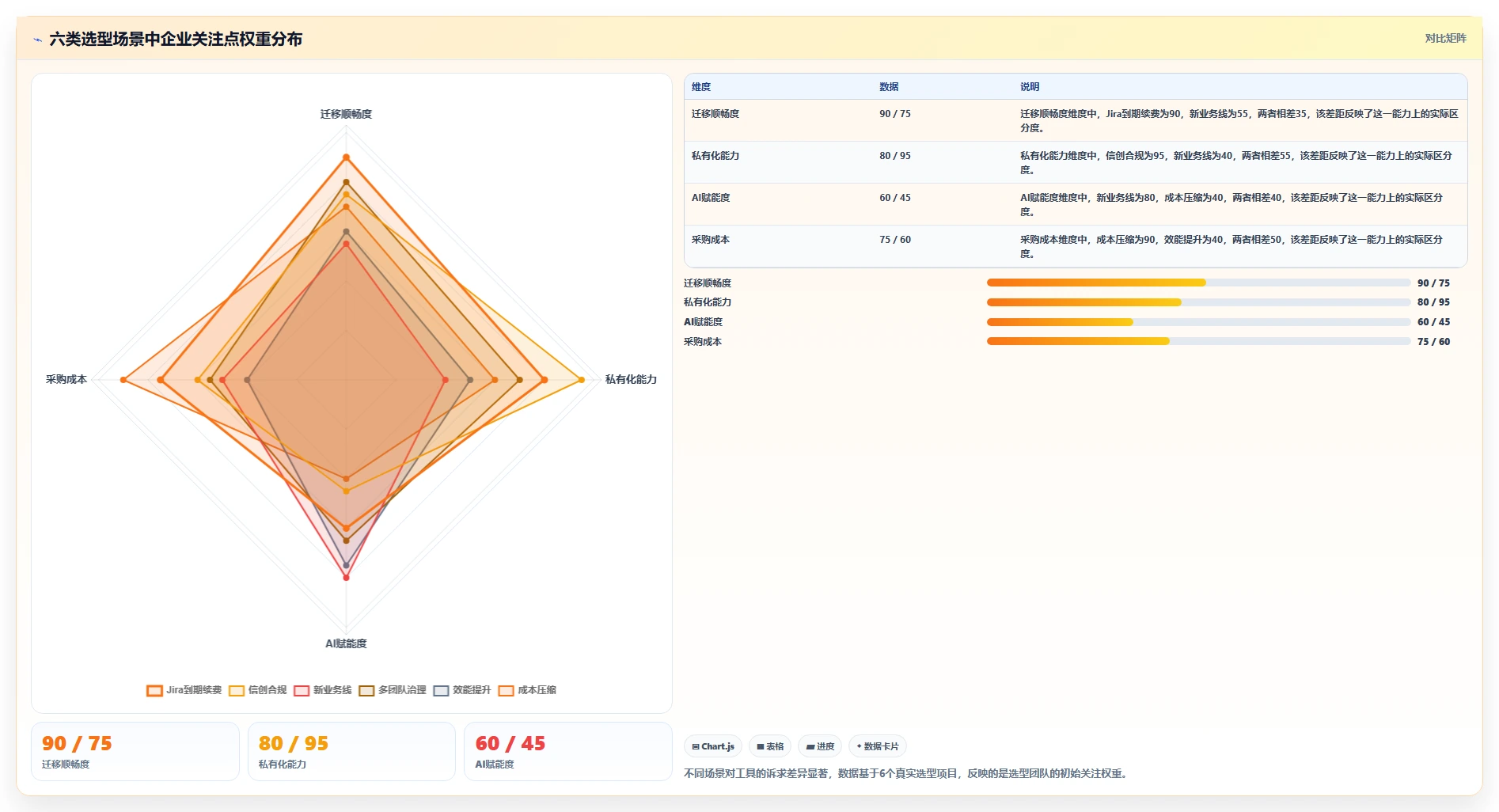The width and height of the screenshot is (1499, 812).
Task: Click the 迁移顺畅度 radar axis label
Action: (x=346, y=114)
